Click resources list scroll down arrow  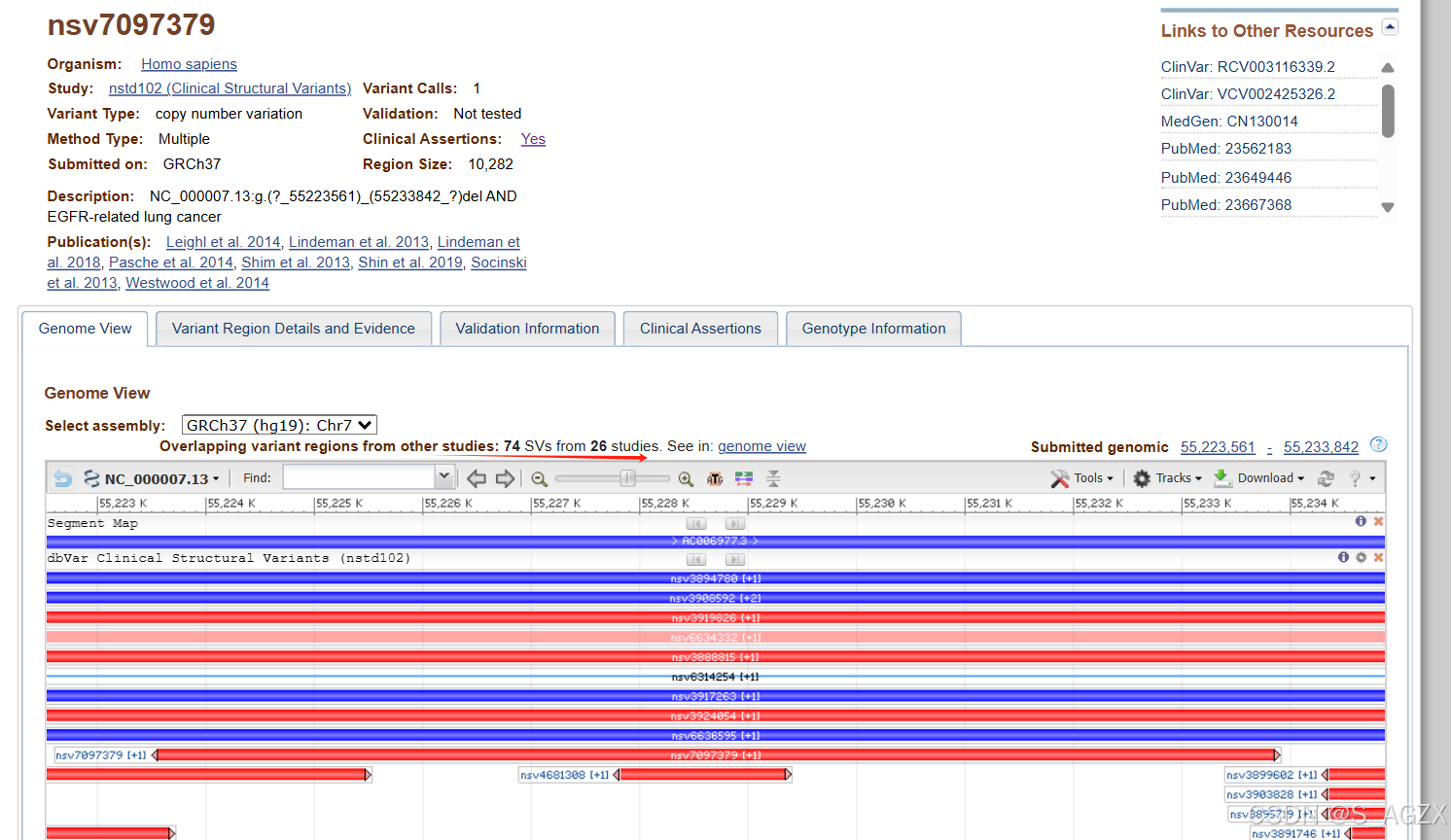[x=1388, y=207]
